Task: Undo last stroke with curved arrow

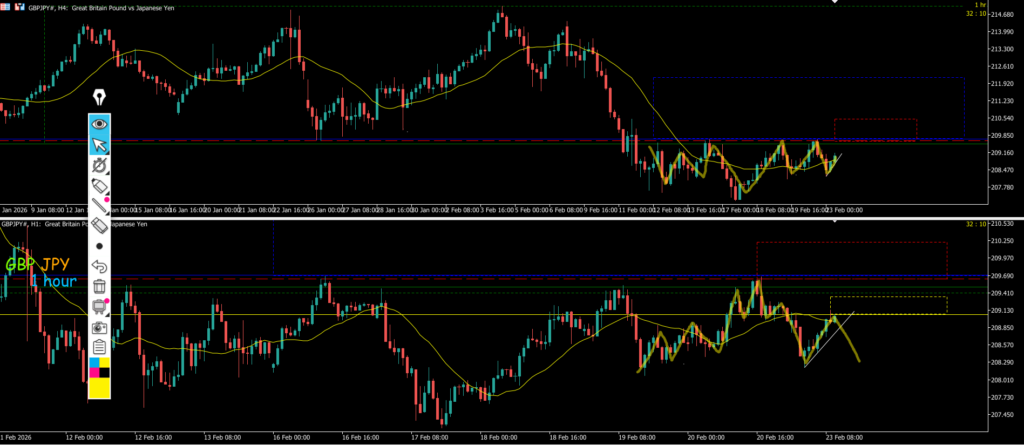Action: click(x=100, y=266)
